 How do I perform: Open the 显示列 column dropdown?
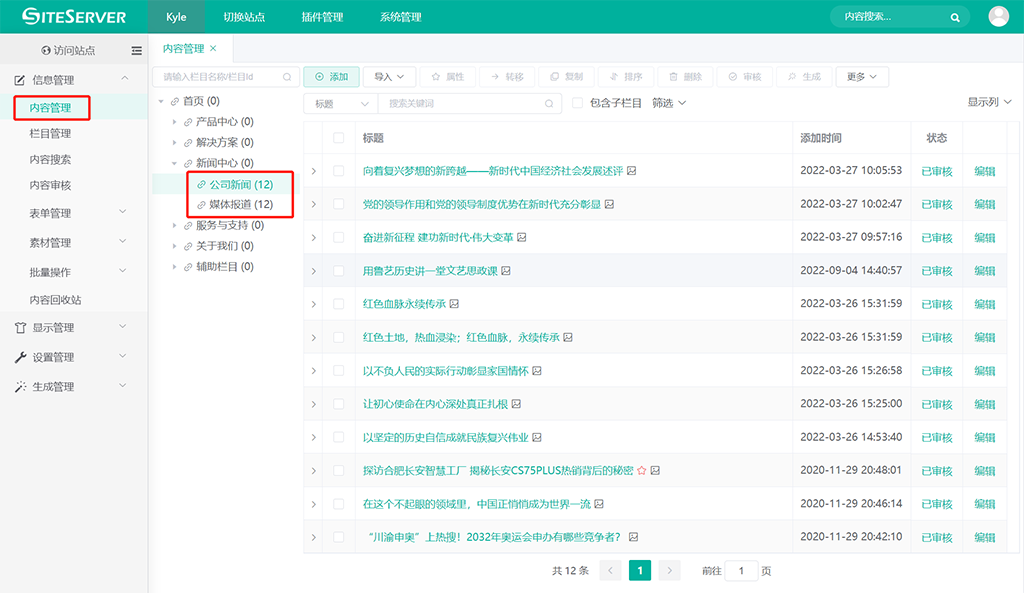[x=989, y=102]
